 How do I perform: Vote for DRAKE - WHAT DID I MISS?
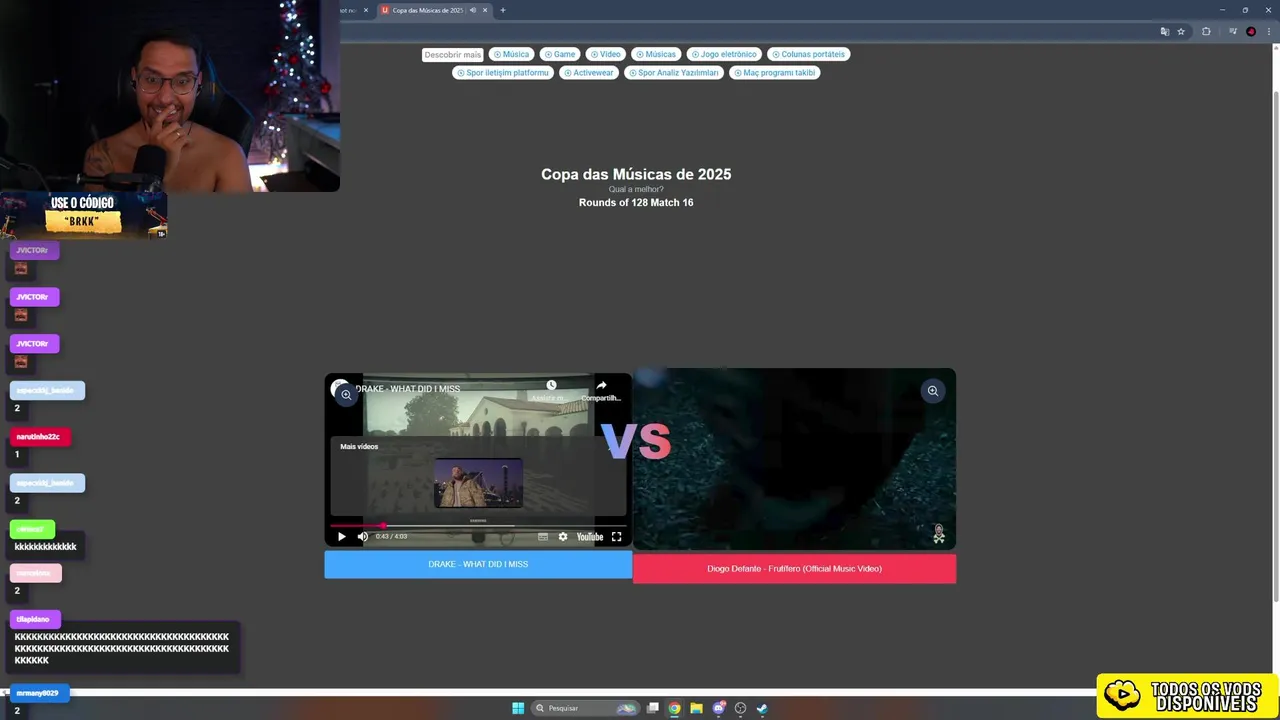[x=478, y=564]
